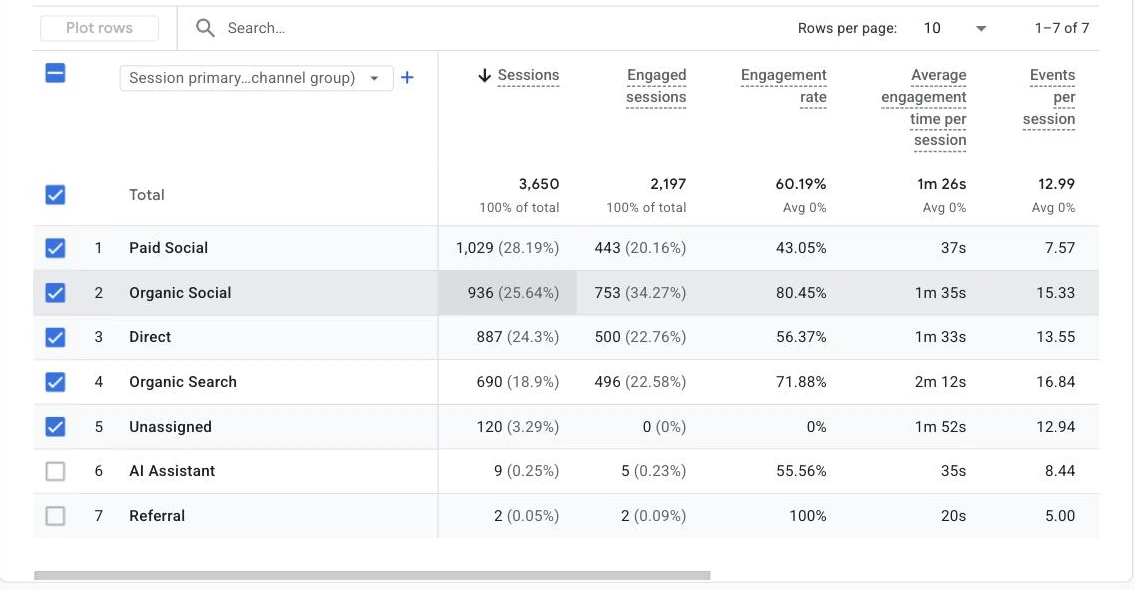
Task: Click the Unassigned sessions cell 120 (3.29%)
Action: [518, 427]
